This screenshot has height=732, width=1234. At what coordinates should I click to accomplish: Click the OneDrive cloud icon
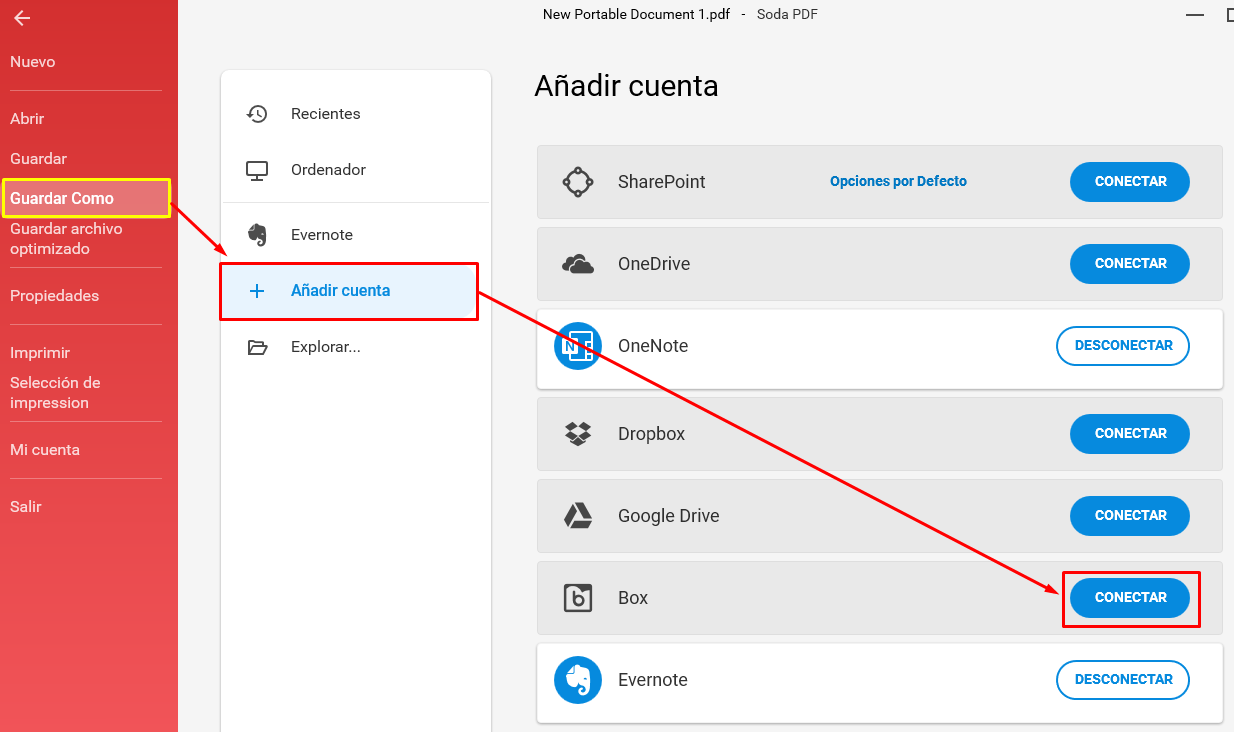[x=578, y=264]
